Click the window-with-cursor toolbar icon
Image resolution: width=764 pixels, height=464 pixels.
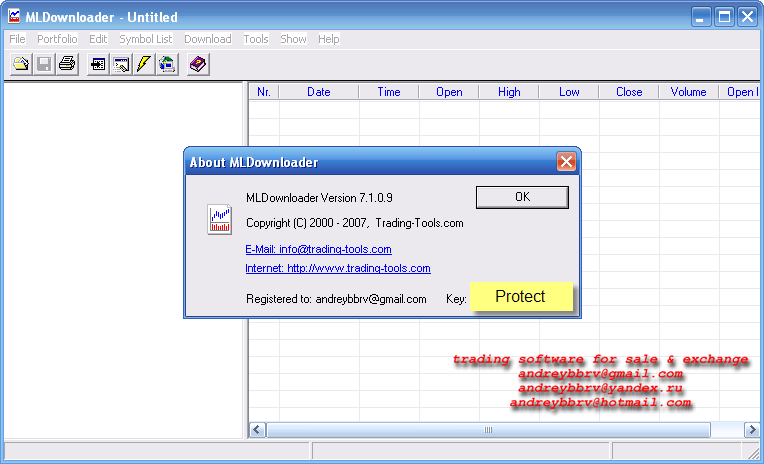coord(121,64)
